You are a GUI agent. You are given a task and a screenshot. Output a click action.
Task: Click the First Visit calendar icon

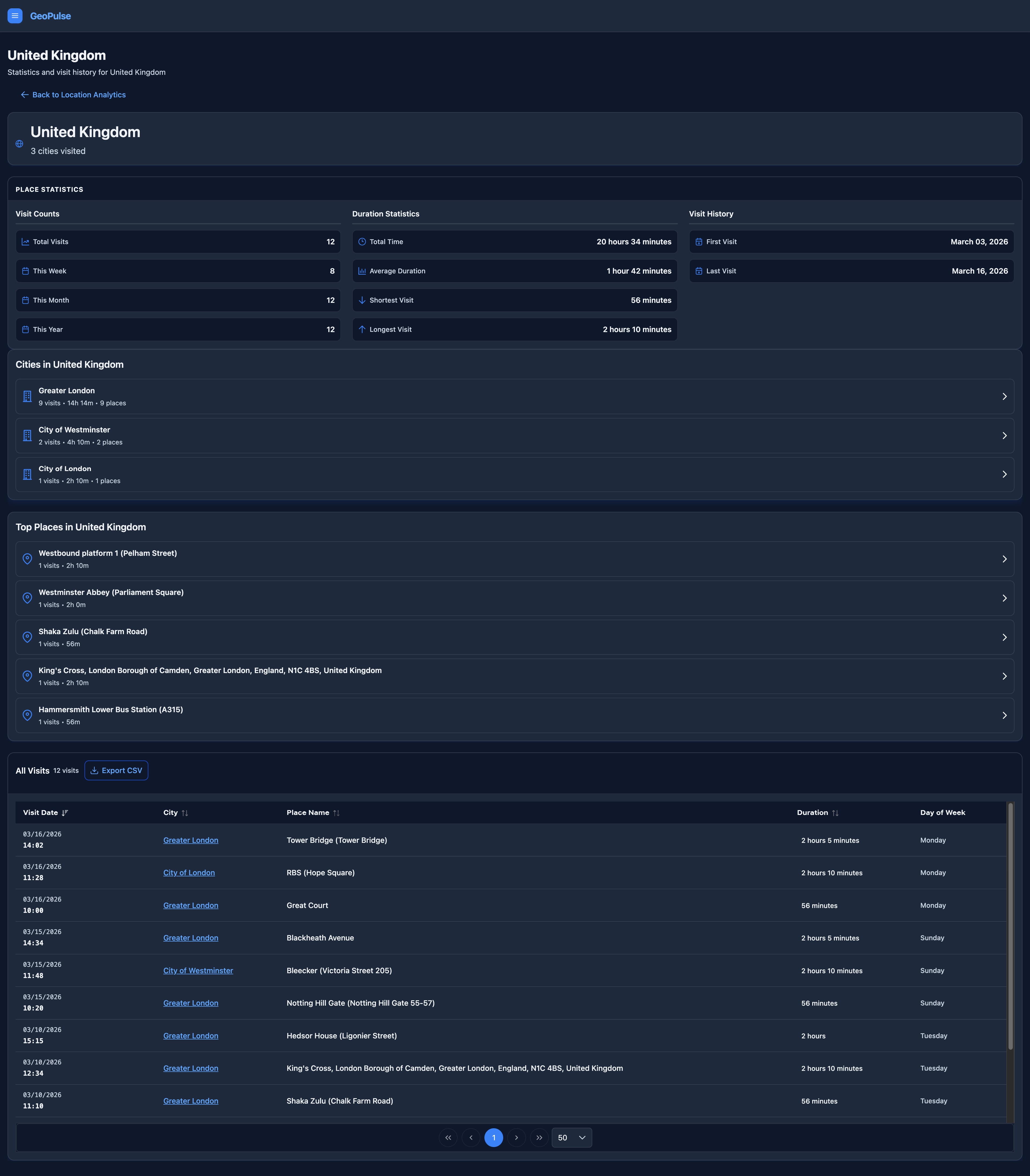[699, 242]
